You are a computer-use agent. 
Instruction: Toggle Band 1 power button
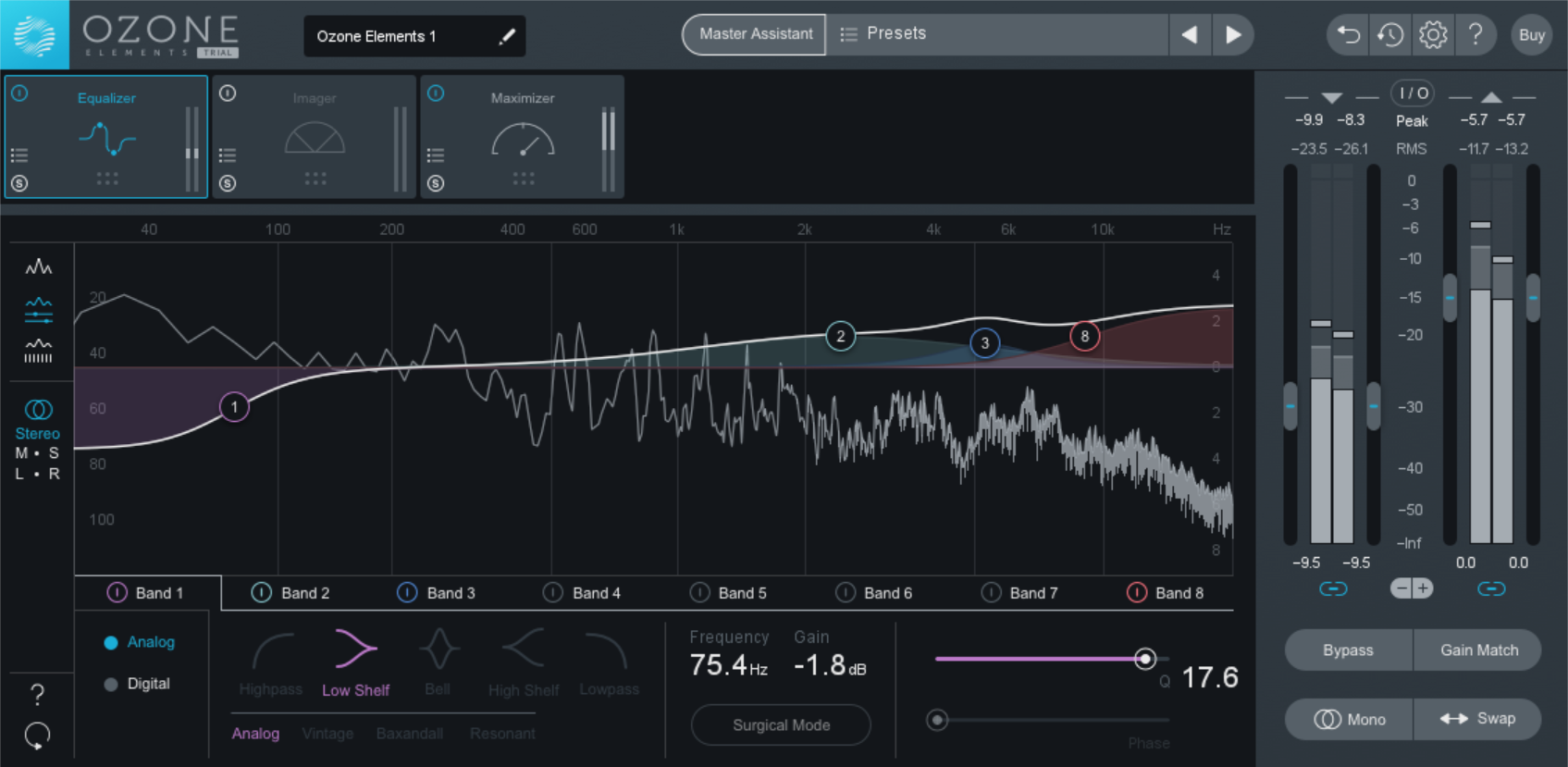(117, 593)
